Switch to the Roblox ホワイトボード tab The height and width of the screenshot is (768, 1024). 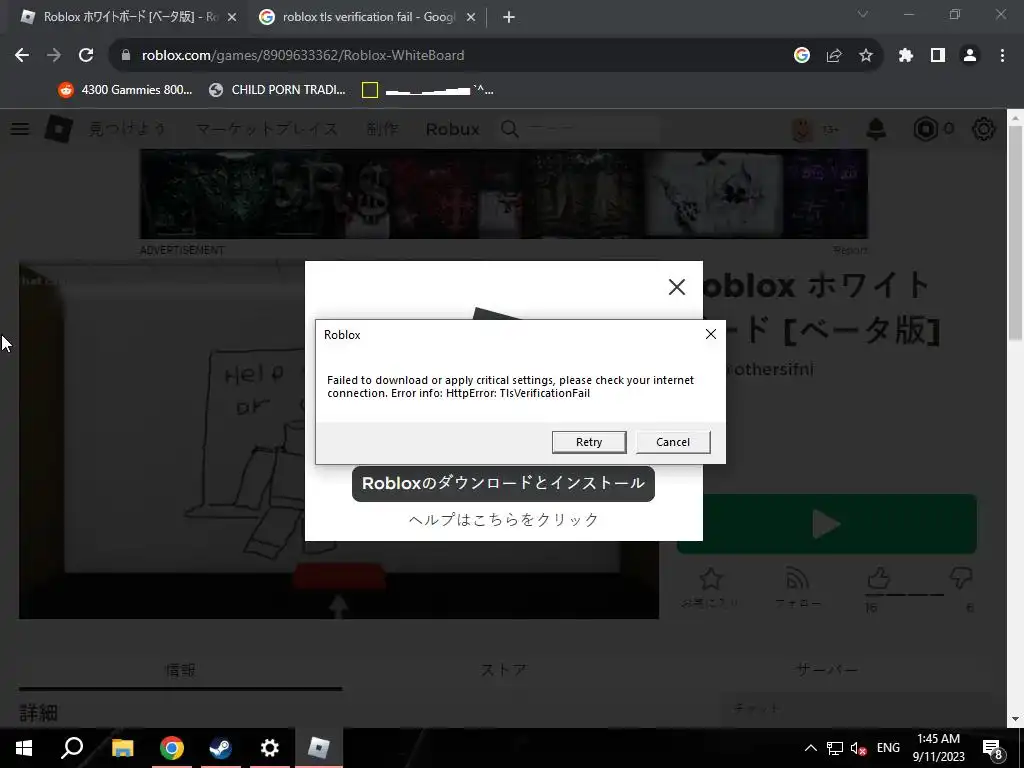pos(127,18)
